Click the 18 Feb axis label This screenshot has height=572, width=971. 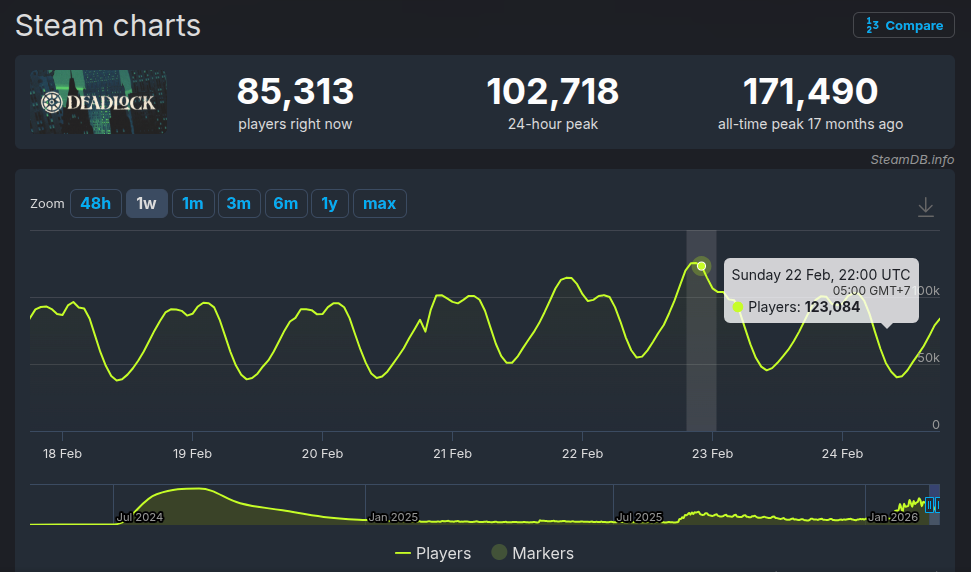pyautogui.click(x=62, y=454)
